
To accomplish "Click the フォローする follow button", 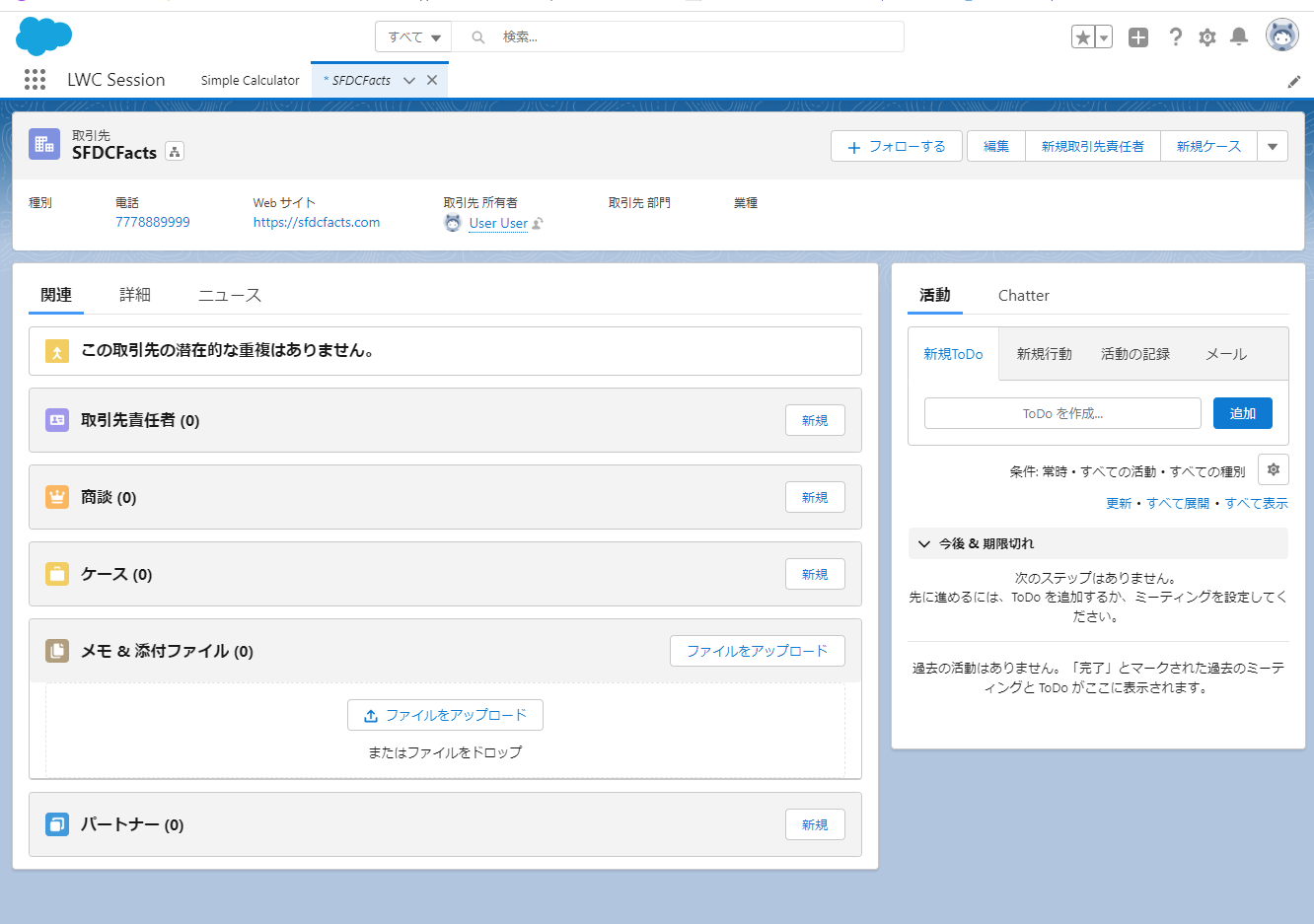I will click(897, 147).
